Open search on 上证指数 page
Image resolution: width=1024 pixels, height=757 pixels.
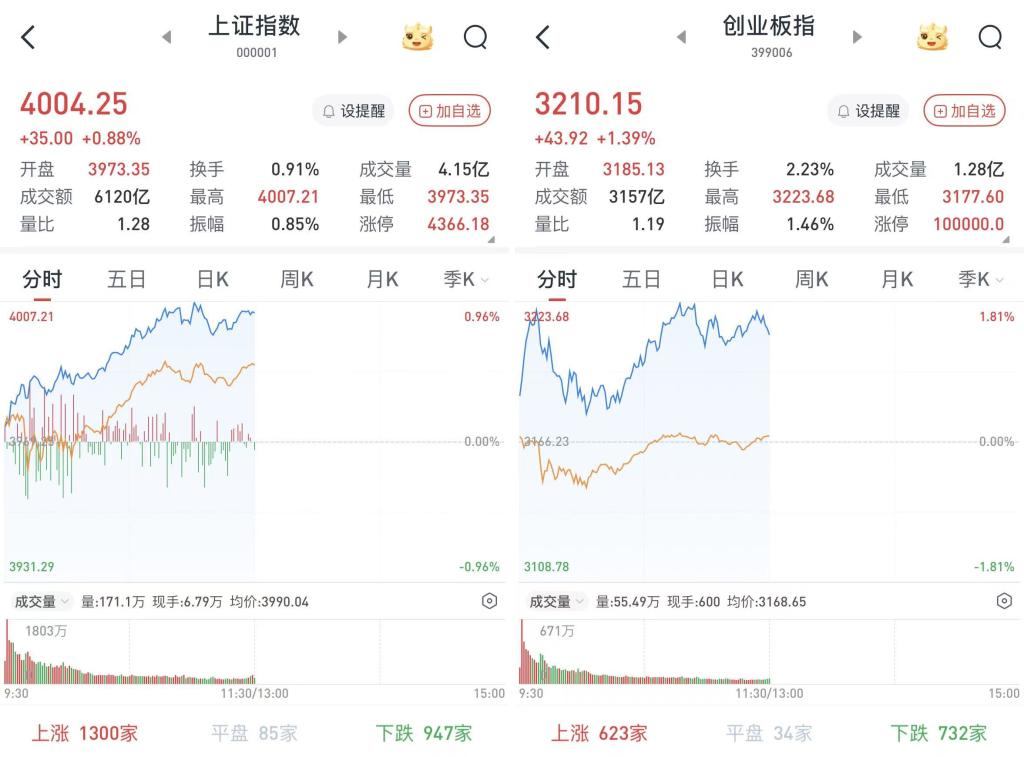click(x=475, y=38)
